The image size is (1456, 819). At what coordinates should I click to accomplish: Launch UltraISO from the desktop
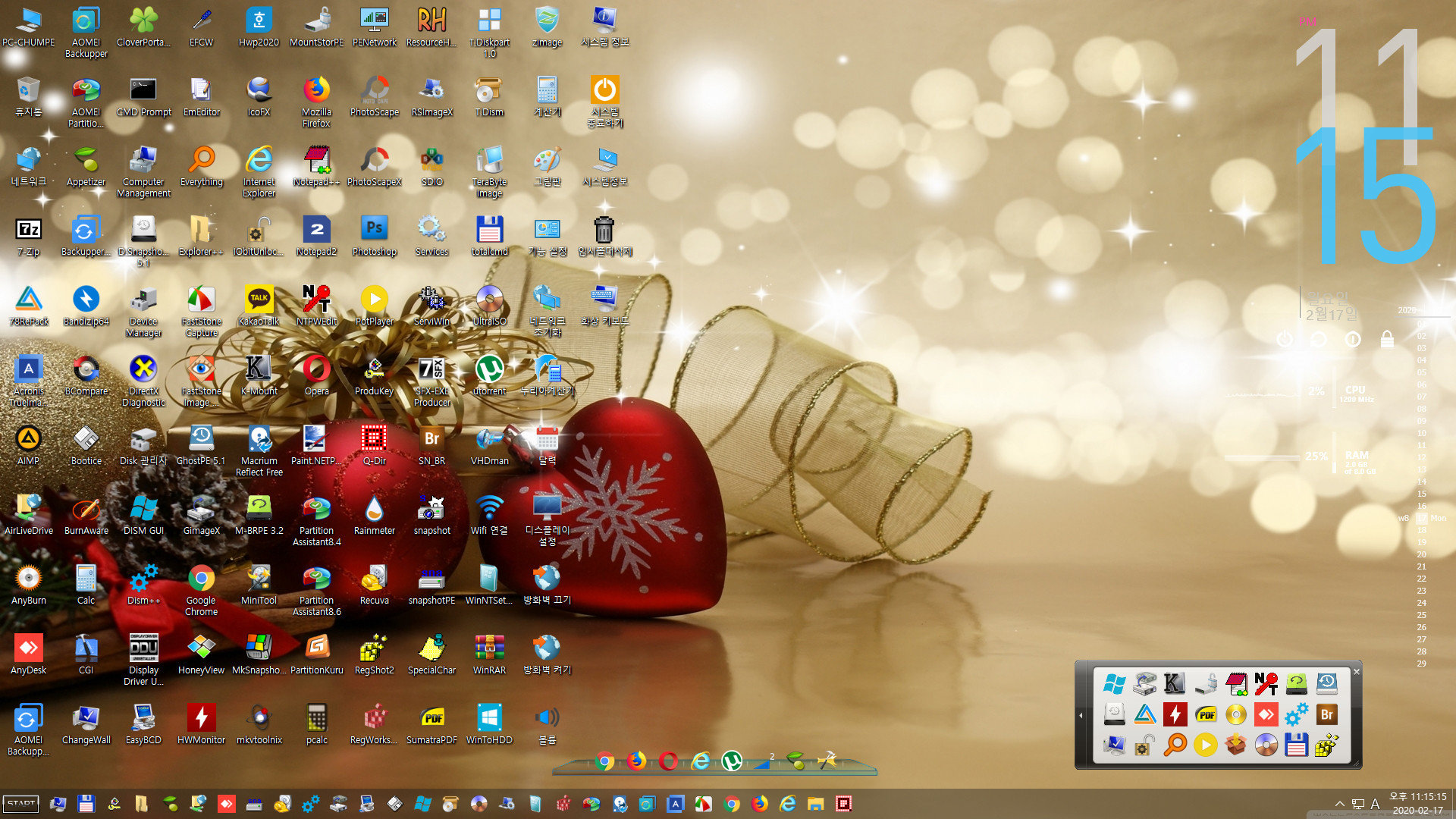[x=489, y=306]
